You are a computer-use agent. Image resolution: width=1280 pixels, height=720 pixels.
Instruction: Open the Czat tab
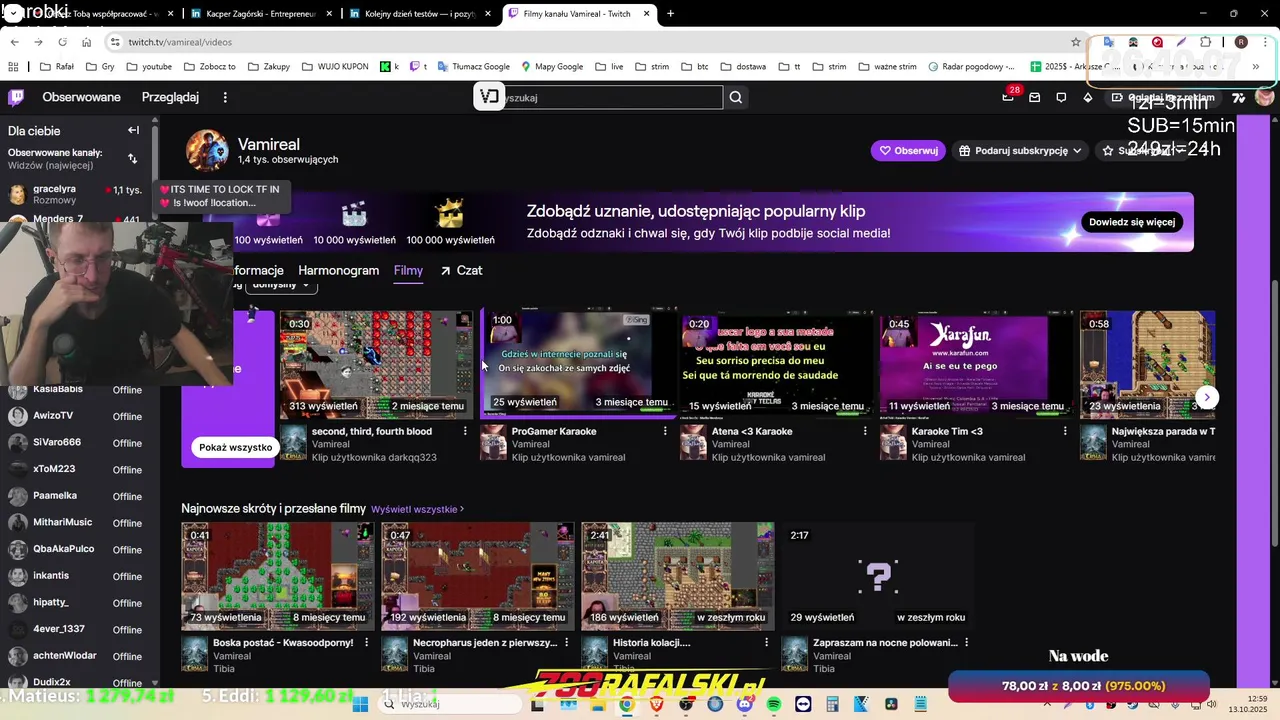tap(461, 271)
